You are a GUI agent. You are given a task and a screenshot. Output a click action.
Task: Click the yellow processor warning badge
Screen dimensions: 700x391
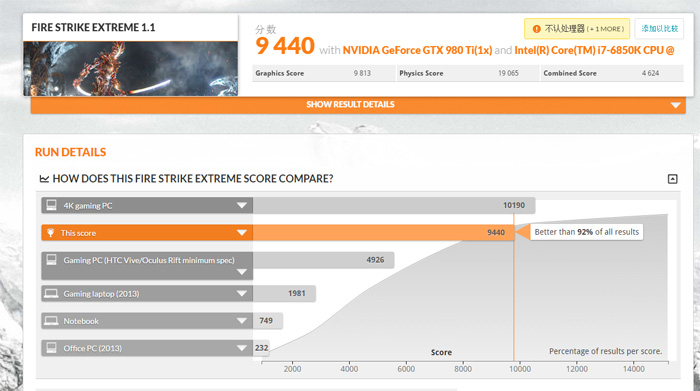[x=577, y=29]
